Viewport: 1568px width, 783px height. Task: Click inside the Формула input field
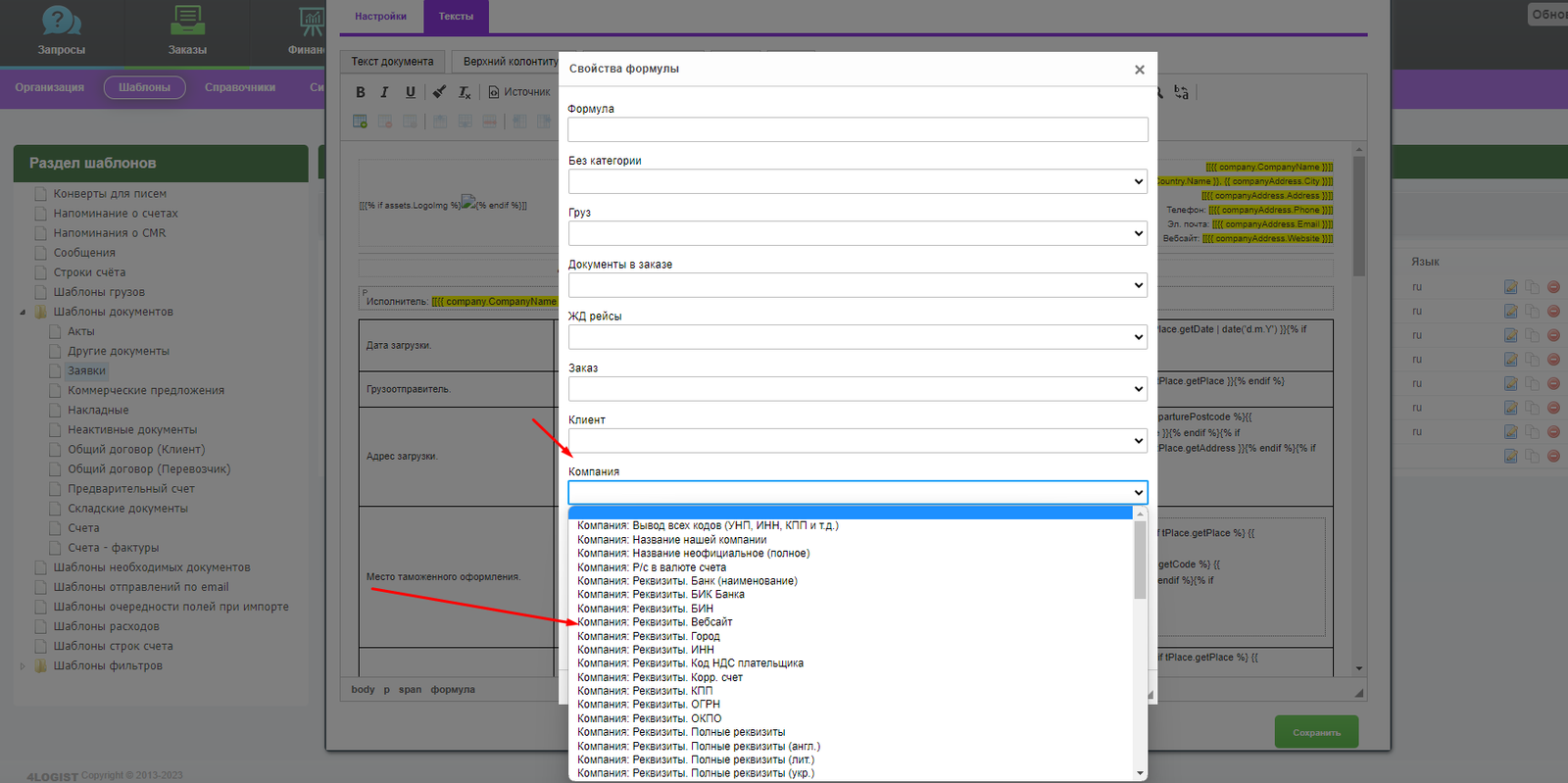pyautogui.click(x=857, y=129)
